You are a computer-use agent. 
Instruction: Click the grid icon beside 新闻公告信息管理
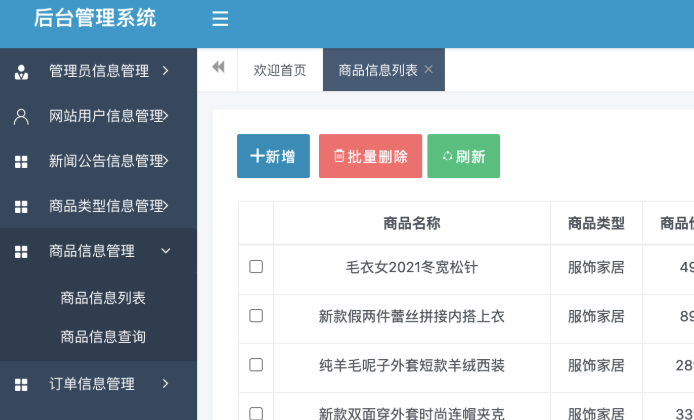coord(21,161)
